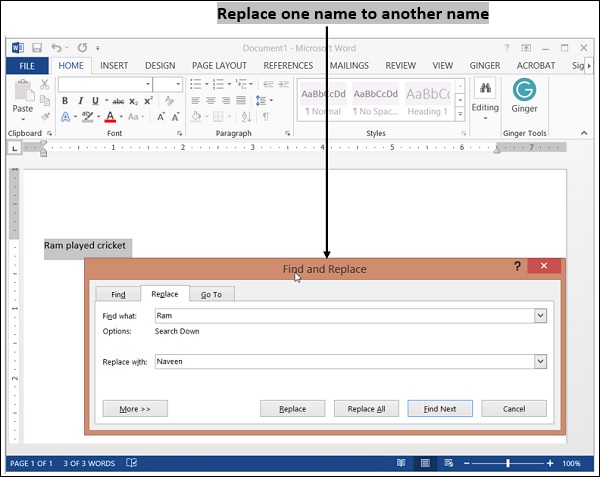600x477 pixels.
Task: Click the font color red A icon
Action: pyautogui.click(x=109, y=117)
